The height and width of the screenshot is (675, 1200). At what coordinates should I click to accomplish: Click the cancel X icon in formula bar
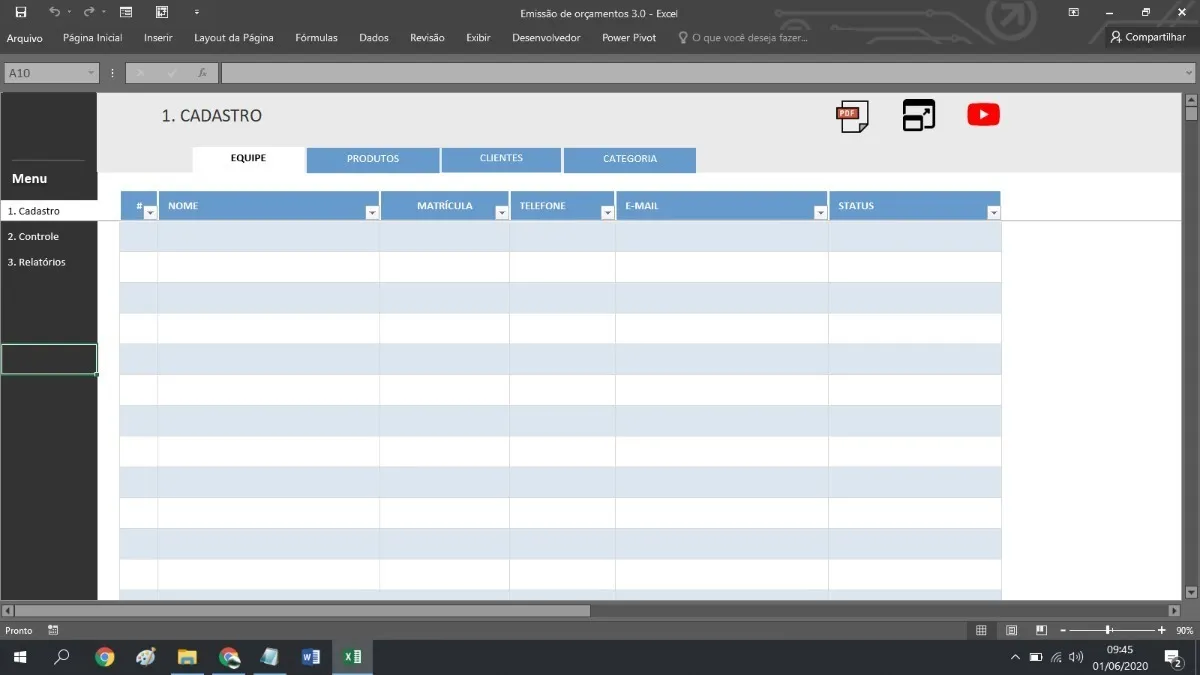tap(140, 73)
